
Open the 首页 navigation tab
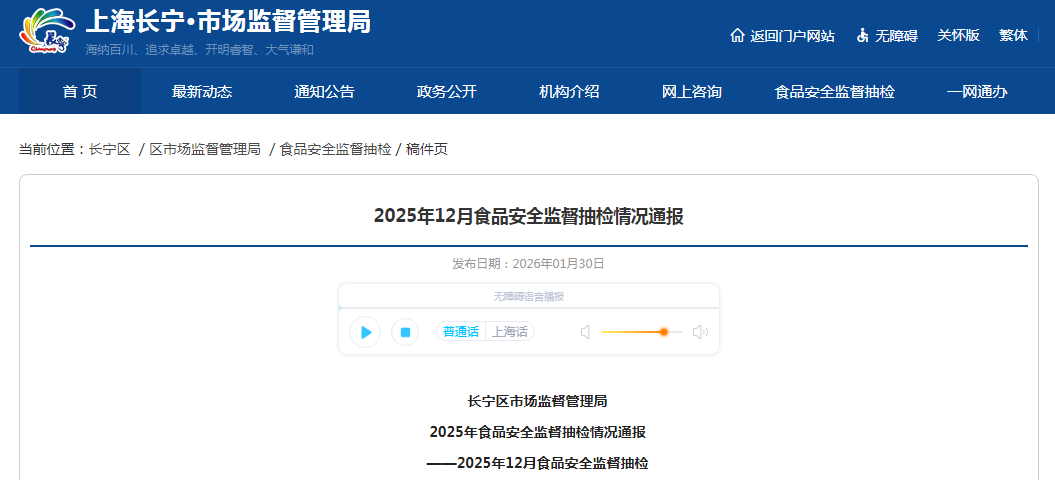pyautogui.click(x=80, y=92)
